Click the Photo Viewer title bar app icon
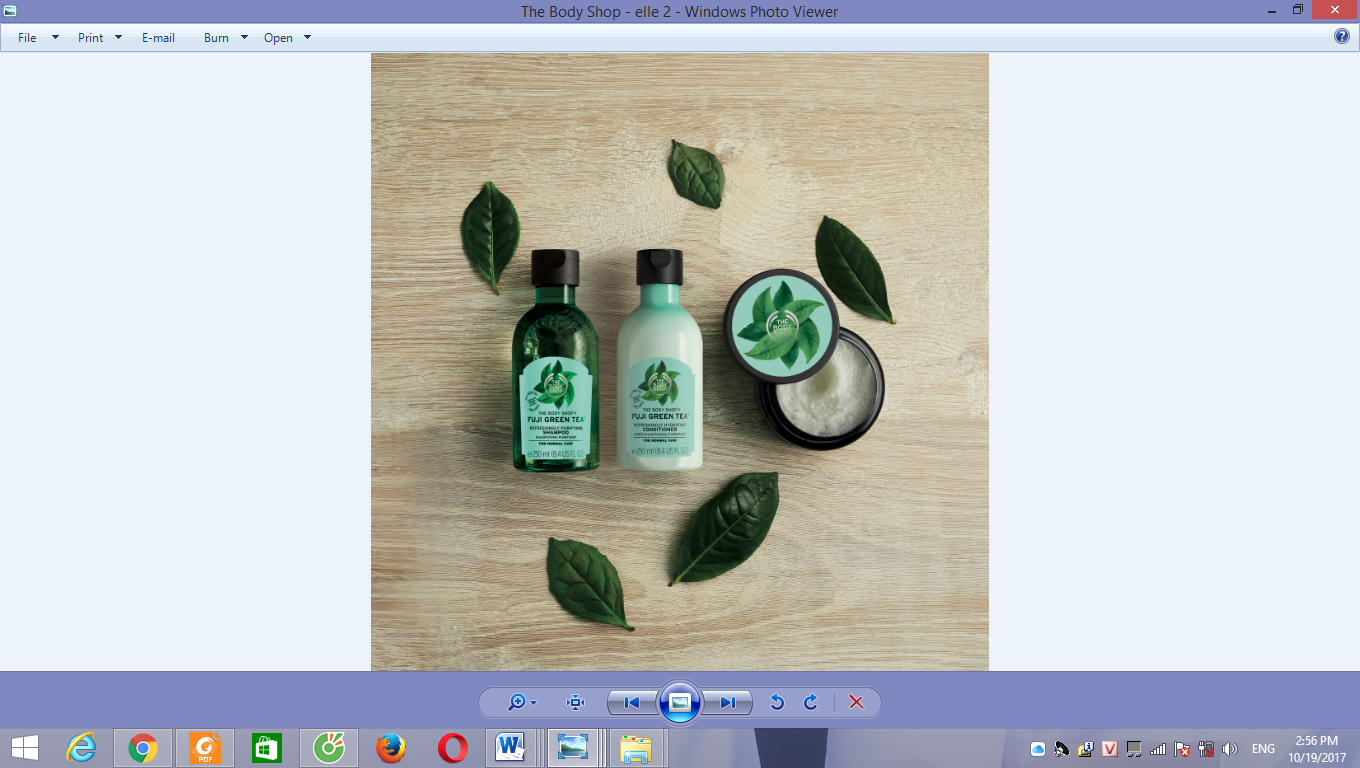 click(x=10, y=11)
